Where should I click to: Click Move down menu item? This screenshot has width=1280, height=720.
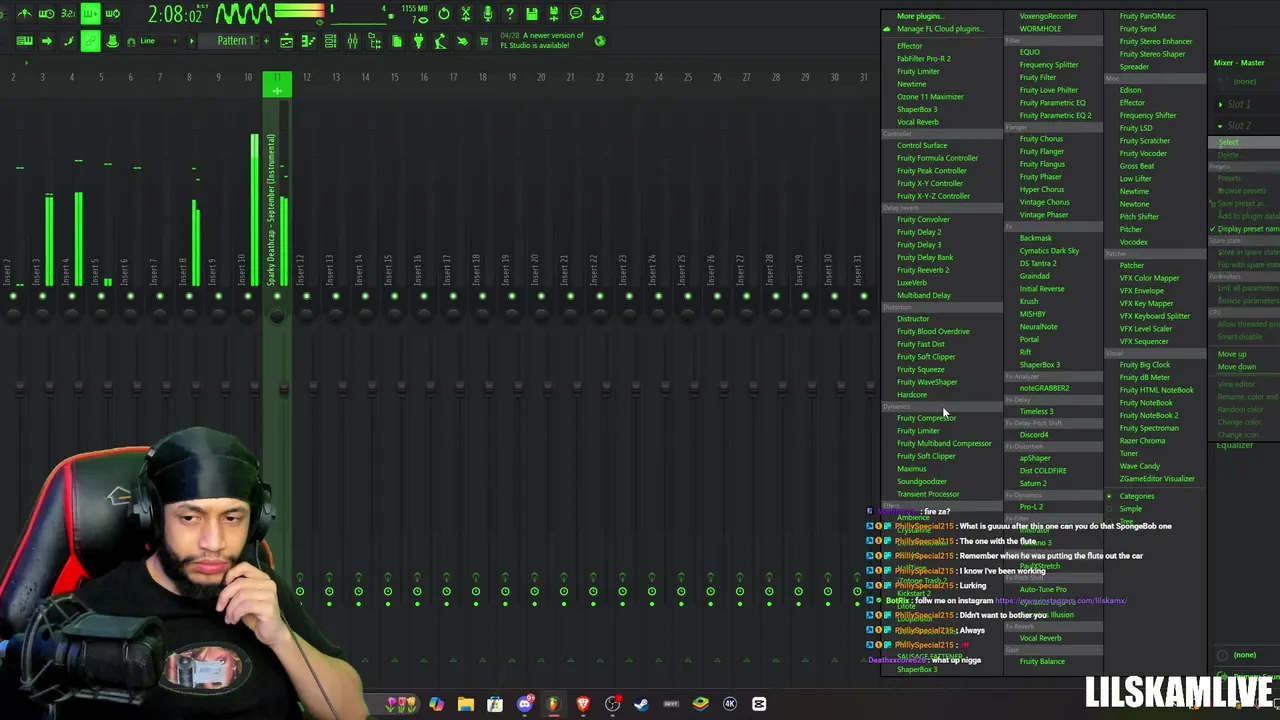(x=1236, y=367)
